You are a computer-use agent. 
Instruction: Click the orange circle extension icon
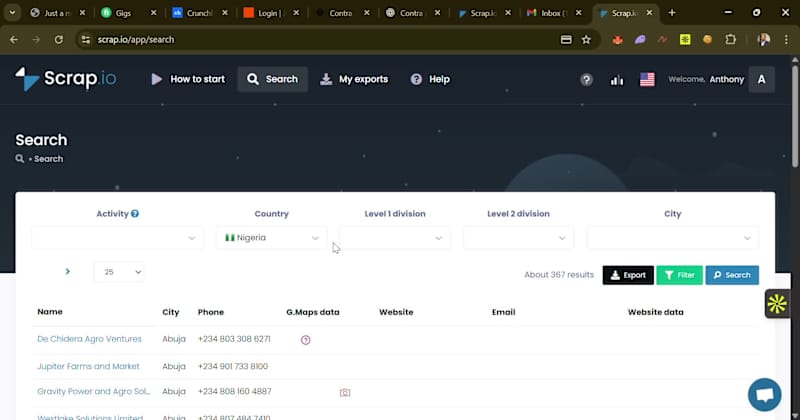tap(708, 40)
